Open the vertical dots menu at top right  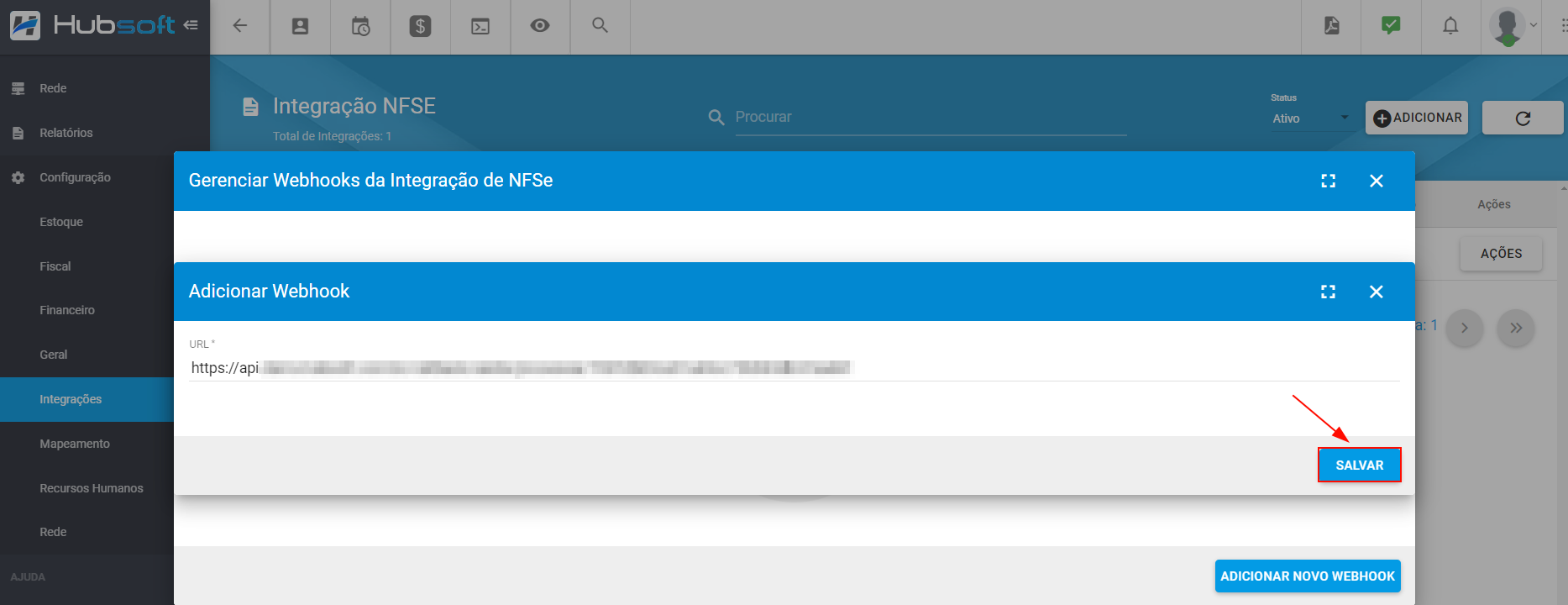pyautogui.click(x=1564, y=26)
